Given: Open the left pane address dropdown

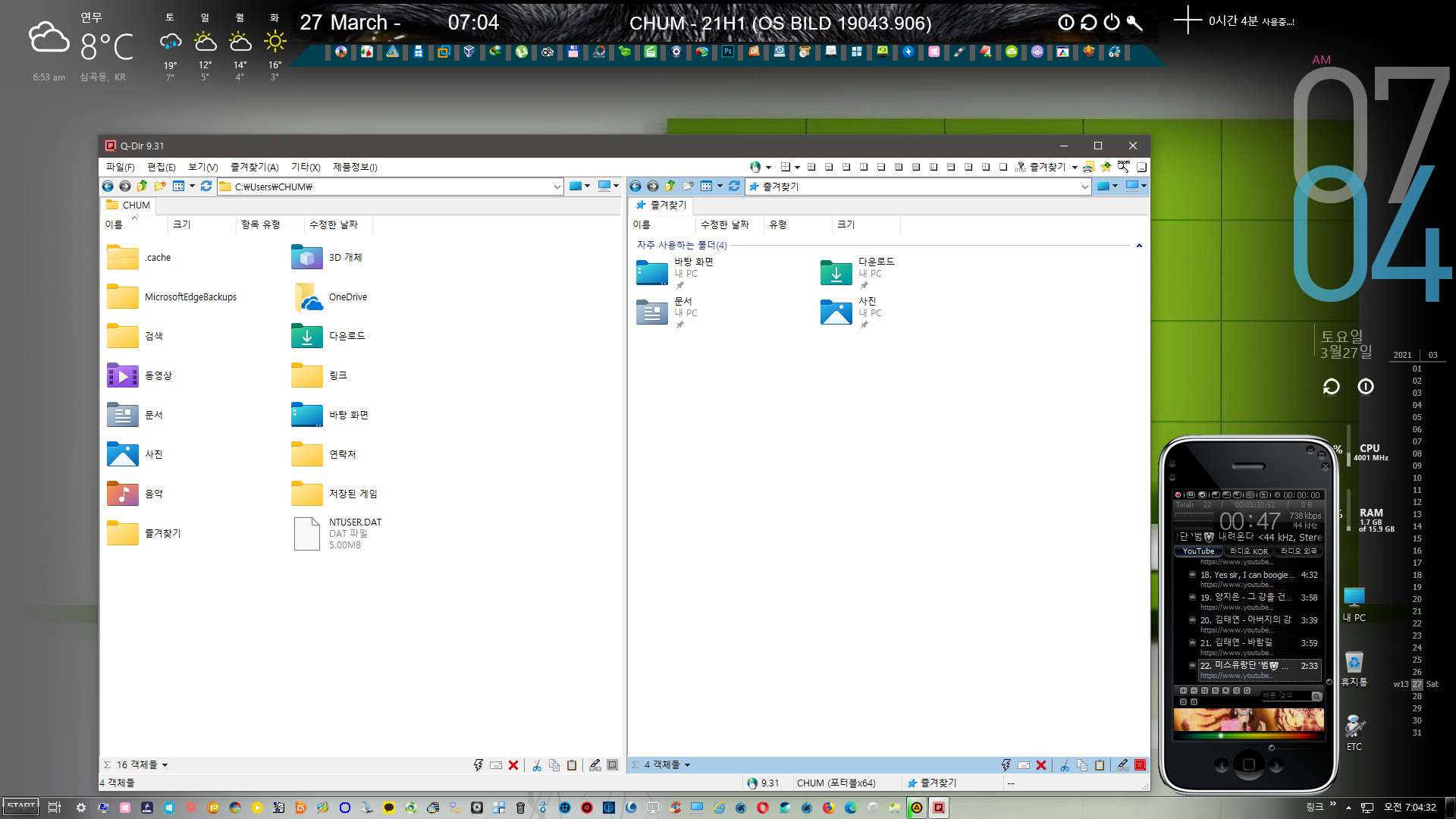Looking at the screenshot, I should pos(557,187).
